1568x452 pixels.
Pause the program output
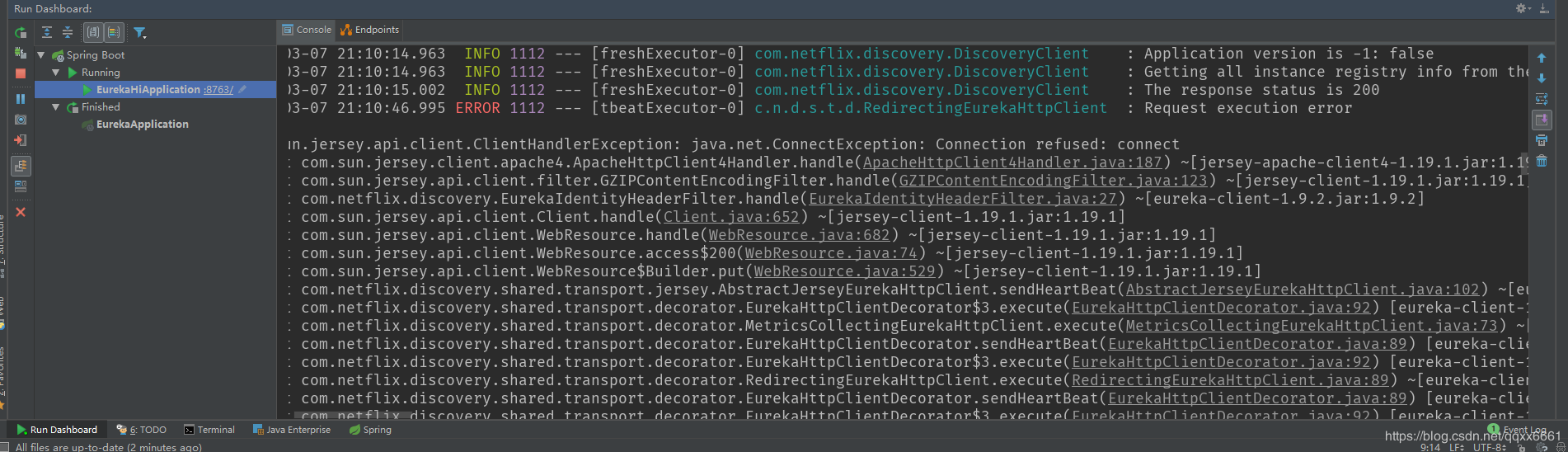[x=21, y=99]
